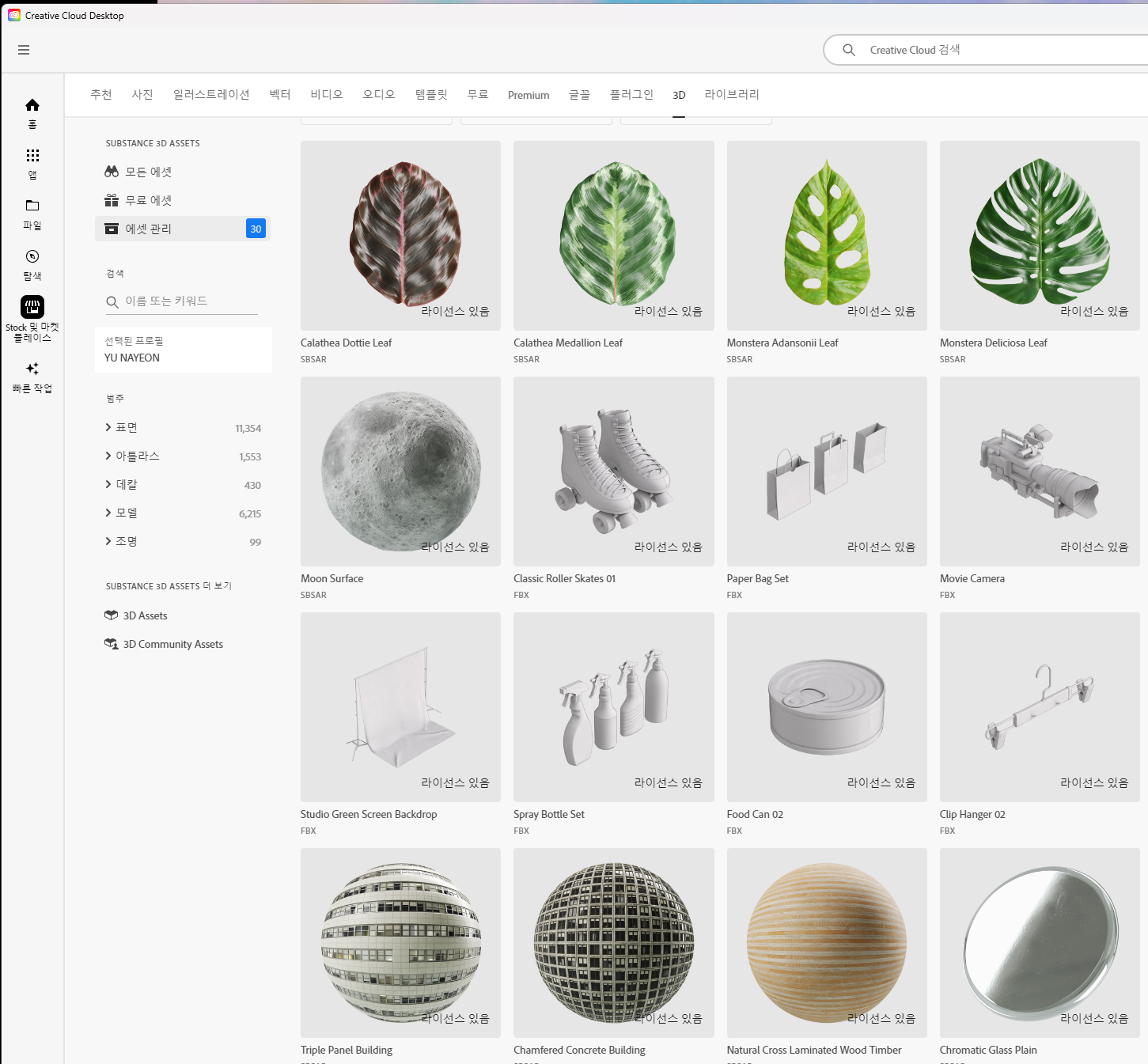Open Files folder icon in sidebar
This screenshot has height=1064, width=1148.
point(32,206)
